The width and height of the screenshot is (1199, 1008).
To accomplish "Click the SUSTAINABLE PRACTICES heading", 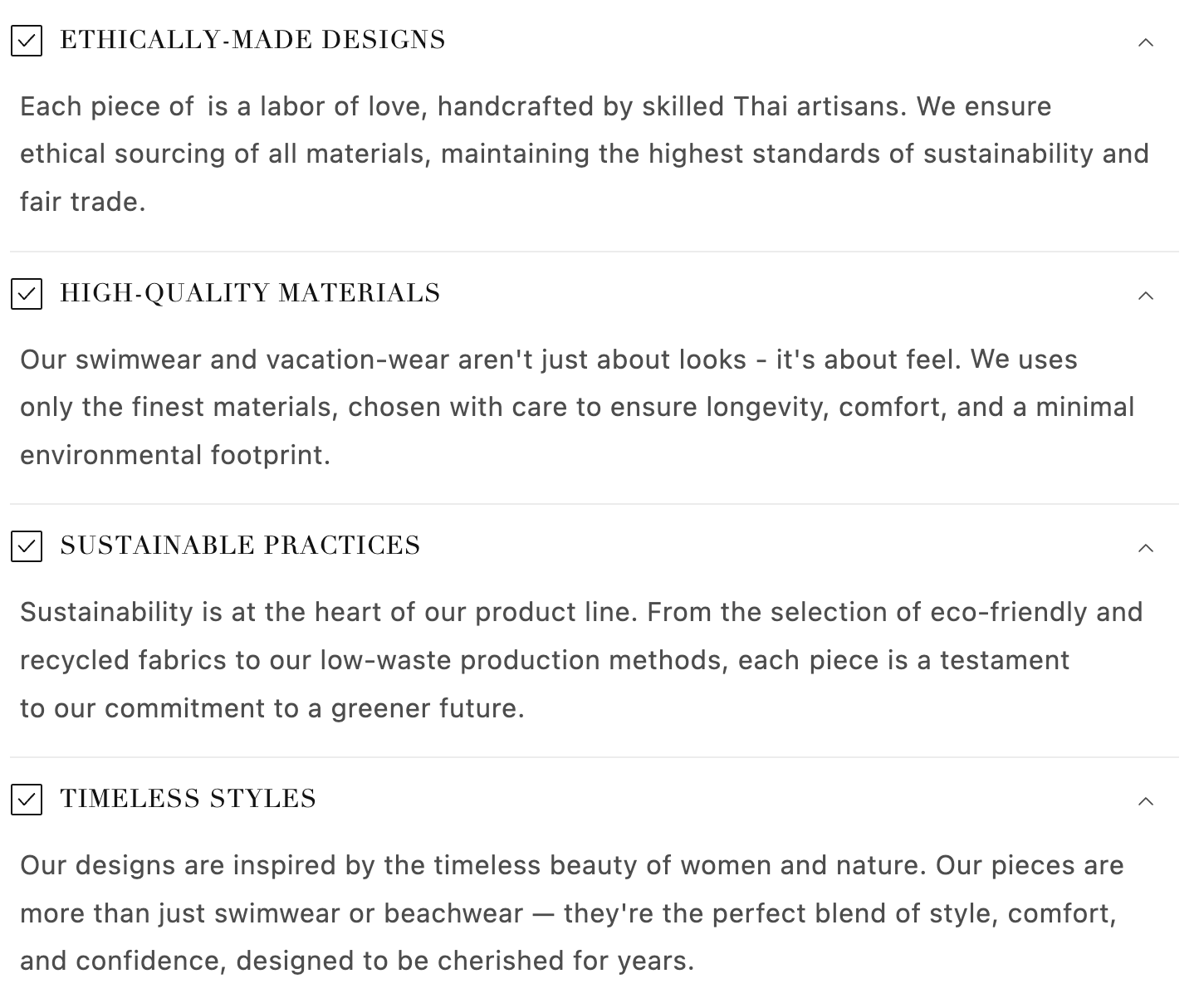I will (240, 546).
